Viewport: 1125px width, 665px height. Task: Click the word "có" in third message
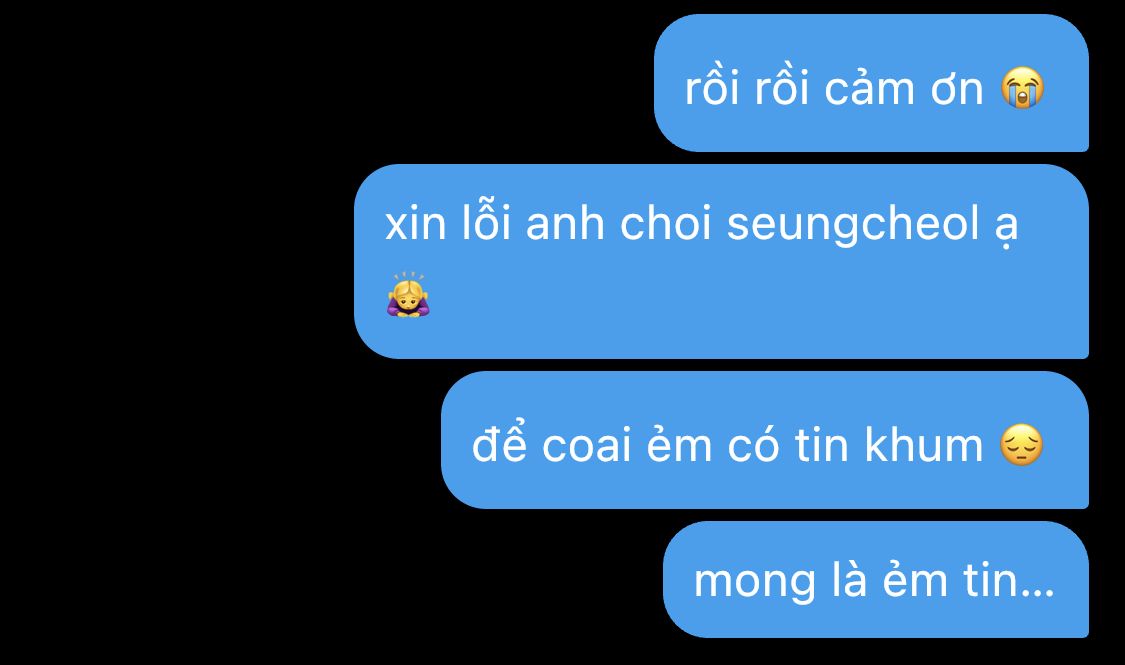[752, 443]
